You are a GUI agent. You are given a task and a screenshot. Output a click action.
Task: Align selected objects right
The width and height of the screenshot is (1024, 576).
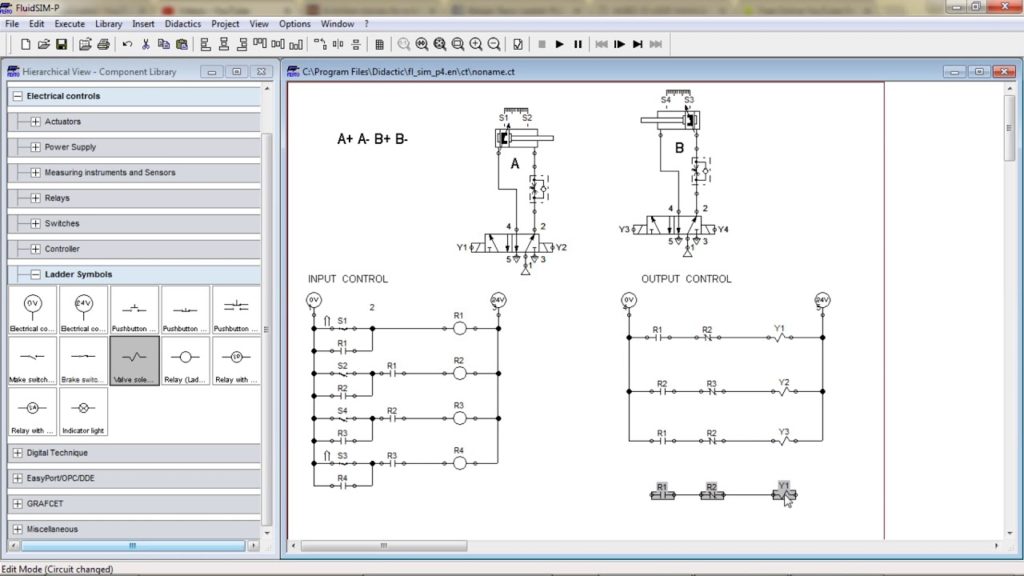(x=242, y=44)
